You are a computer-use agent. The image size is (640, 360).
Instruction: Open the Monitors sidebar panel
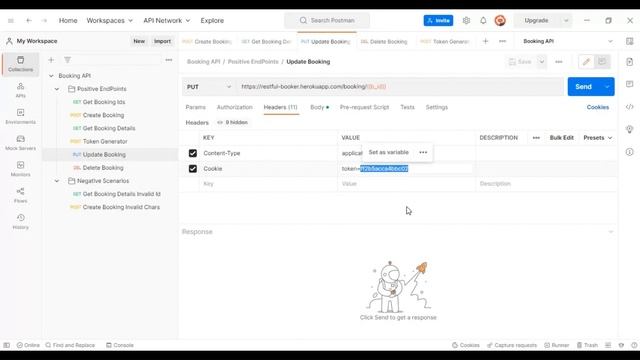[20, 169]
